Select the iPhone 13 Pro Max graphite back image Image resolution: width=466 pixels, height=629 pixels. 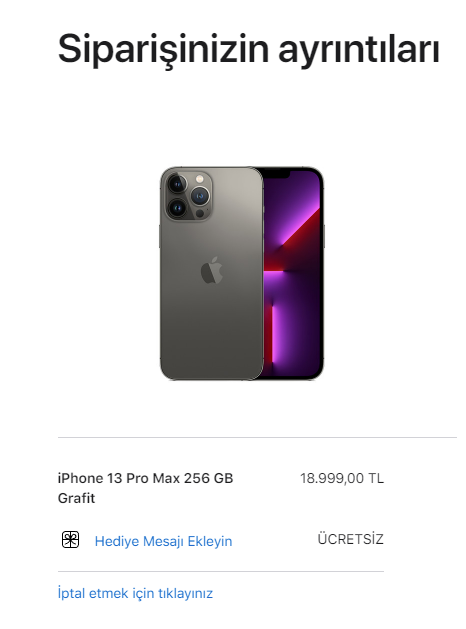[x=212, y=274]
